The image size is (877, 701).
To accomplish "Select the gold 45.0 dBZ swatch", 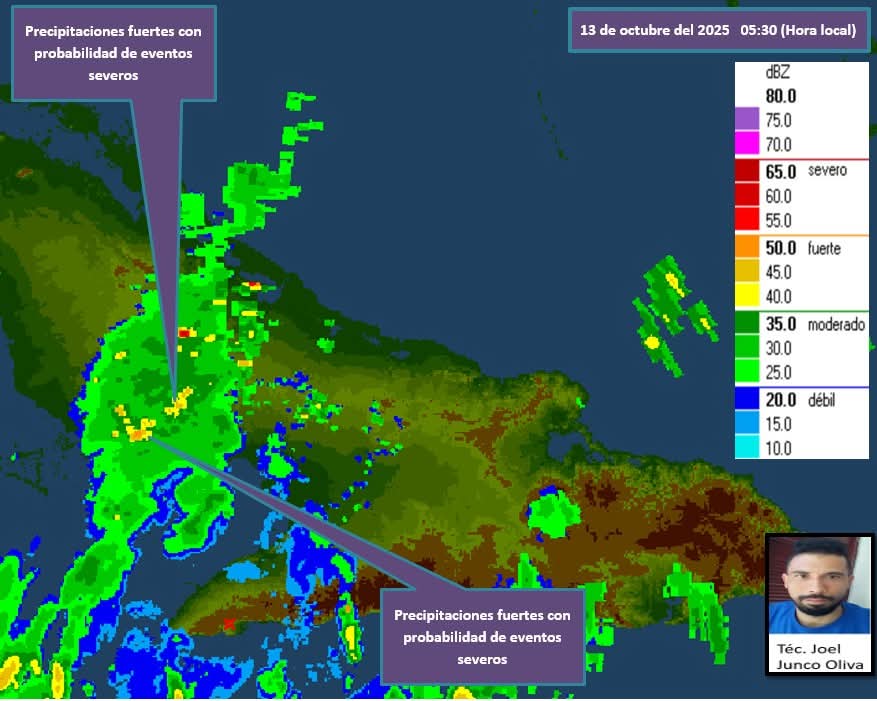I will click(748, 272).
